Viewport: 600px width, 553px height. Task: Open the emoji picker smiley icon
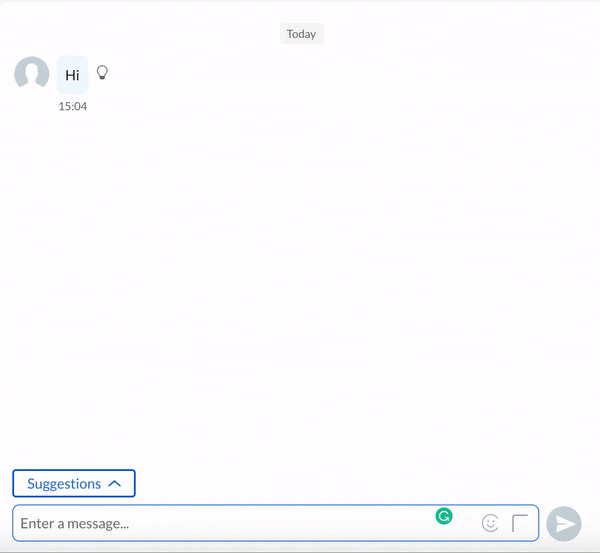490,523
